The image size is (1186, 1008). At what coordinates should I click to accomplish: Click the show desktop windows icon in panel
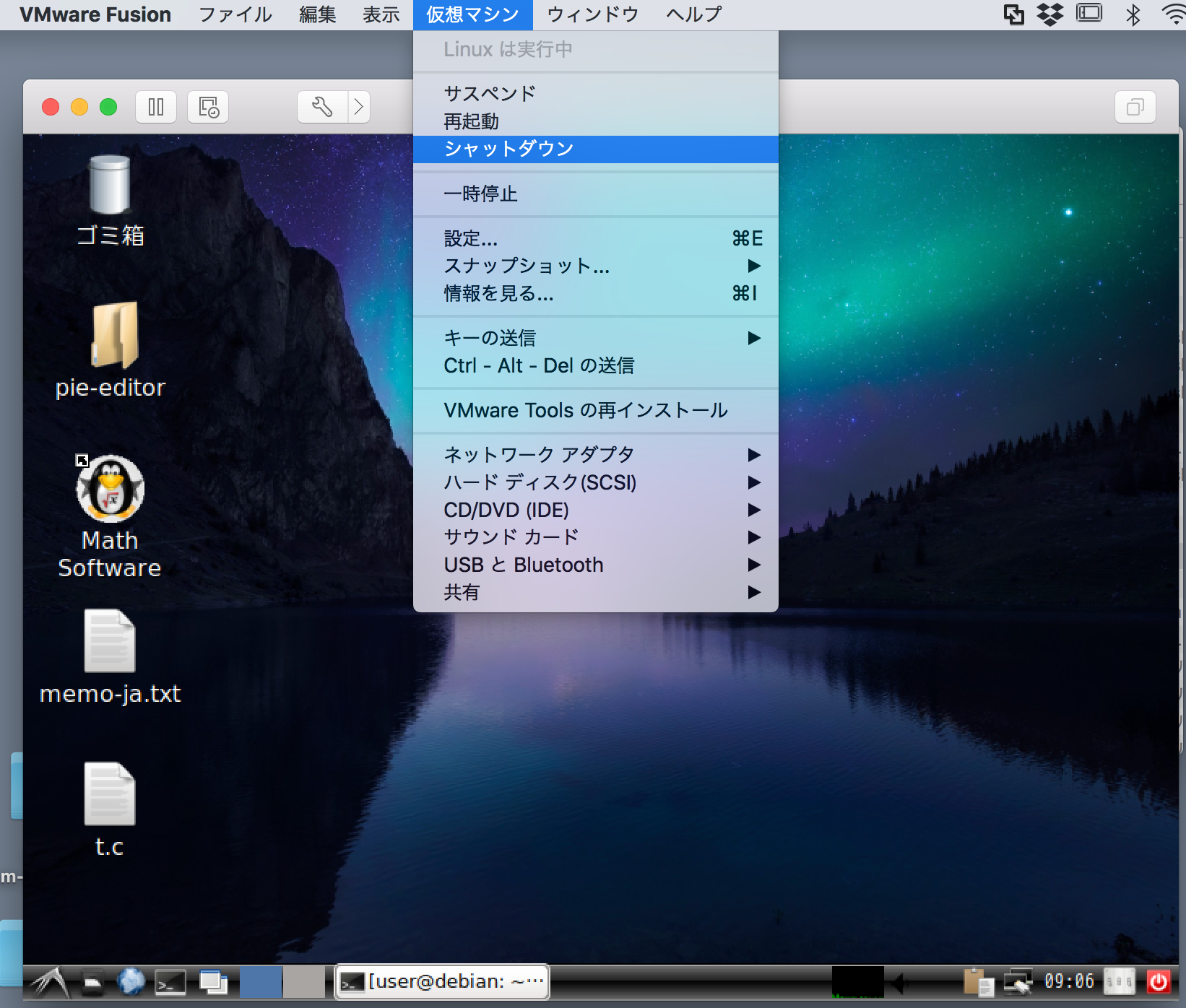(213, 982)
